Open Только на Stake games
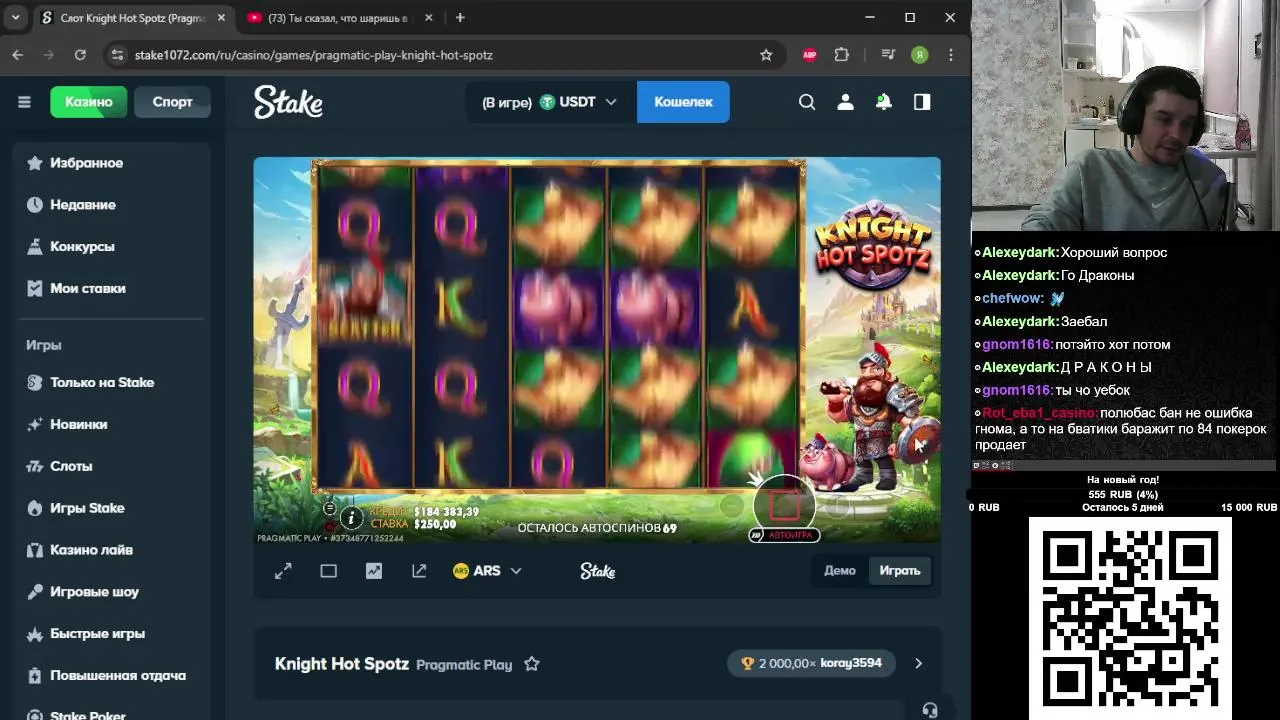 click(112, 383)
